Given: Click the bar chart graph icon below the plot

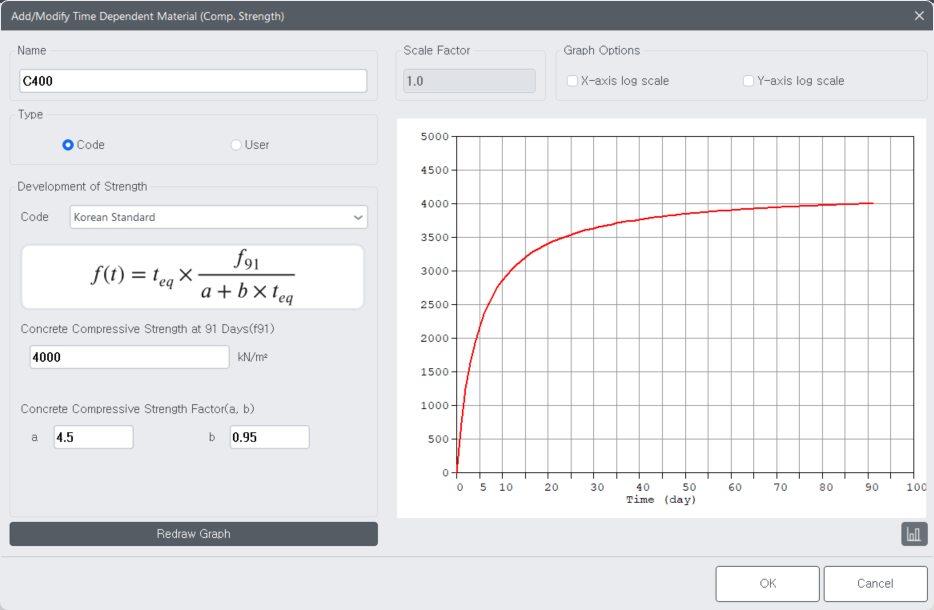Looking at the screenshot, I should (913, 533).
